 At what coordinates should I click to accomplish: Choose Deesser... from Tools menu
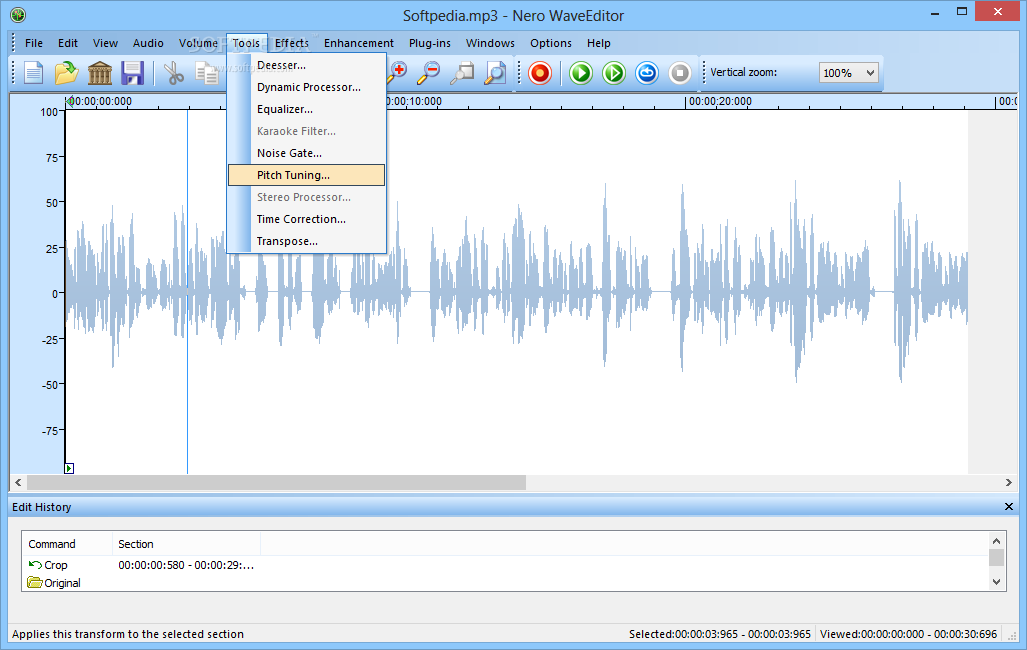[307, 66]
